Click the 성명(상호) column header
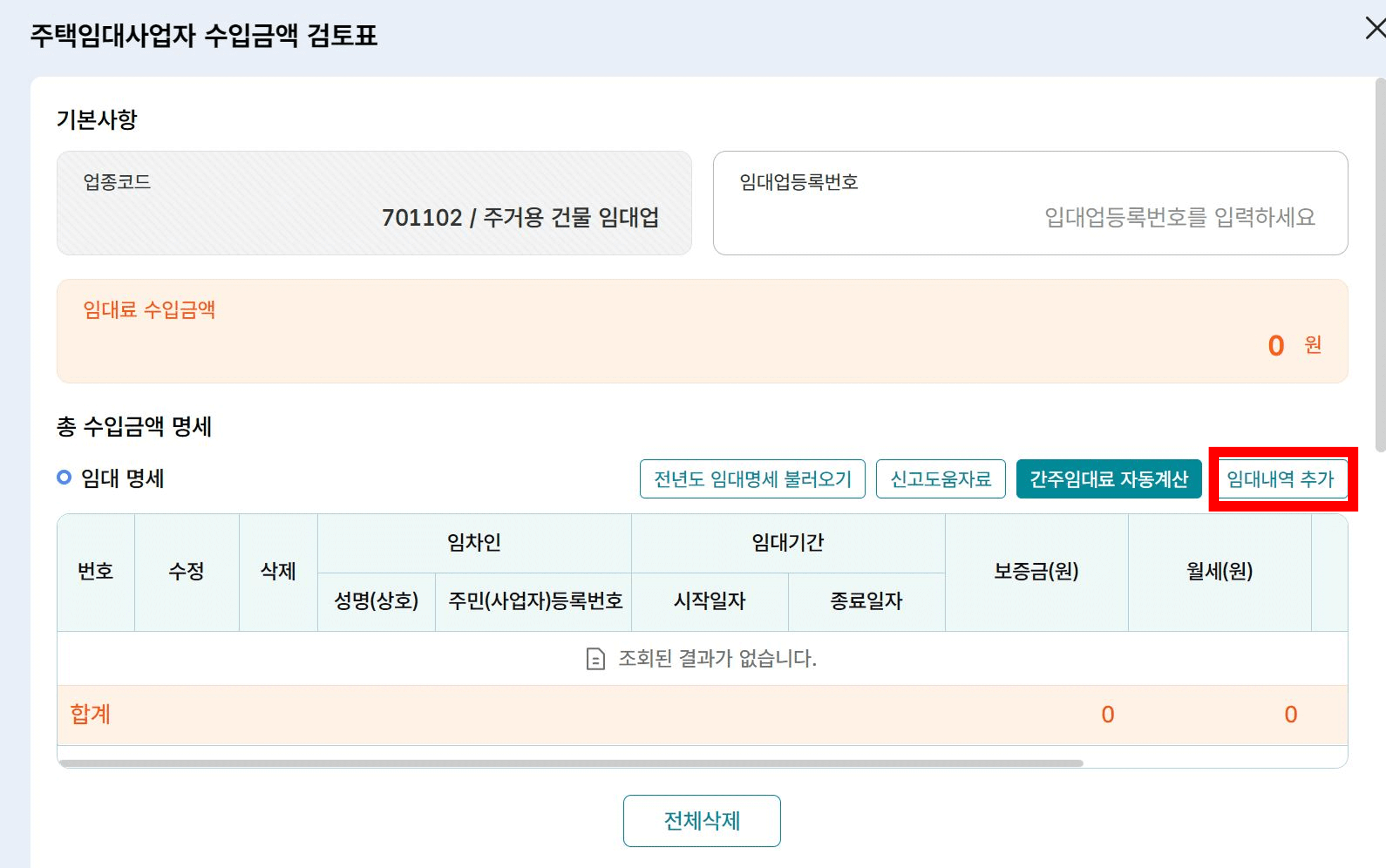The width and height of the screenshot is (1386, 868). pos(376,601)
